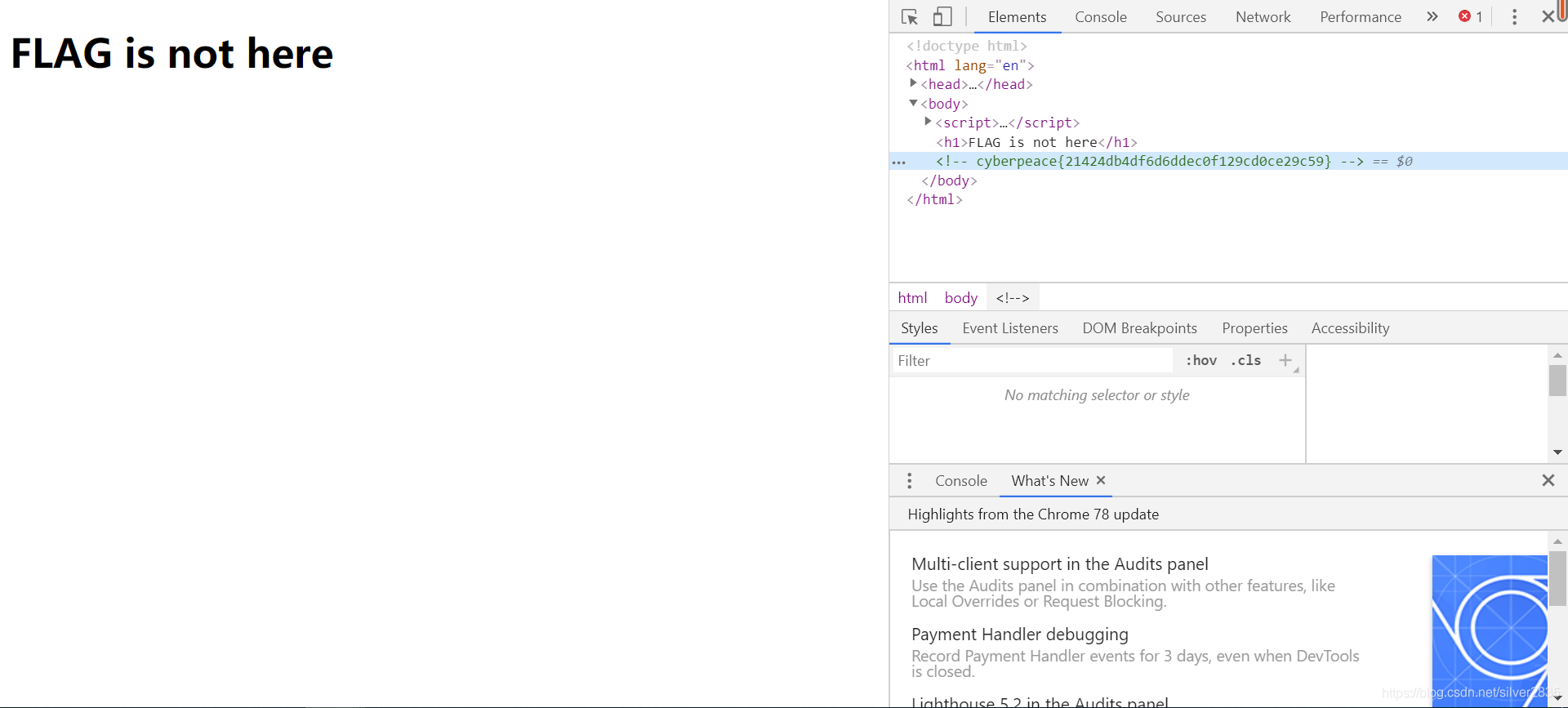Click the red error count indicator
This screenshot has height=708, width=1568.
(x=1471, y=16)
